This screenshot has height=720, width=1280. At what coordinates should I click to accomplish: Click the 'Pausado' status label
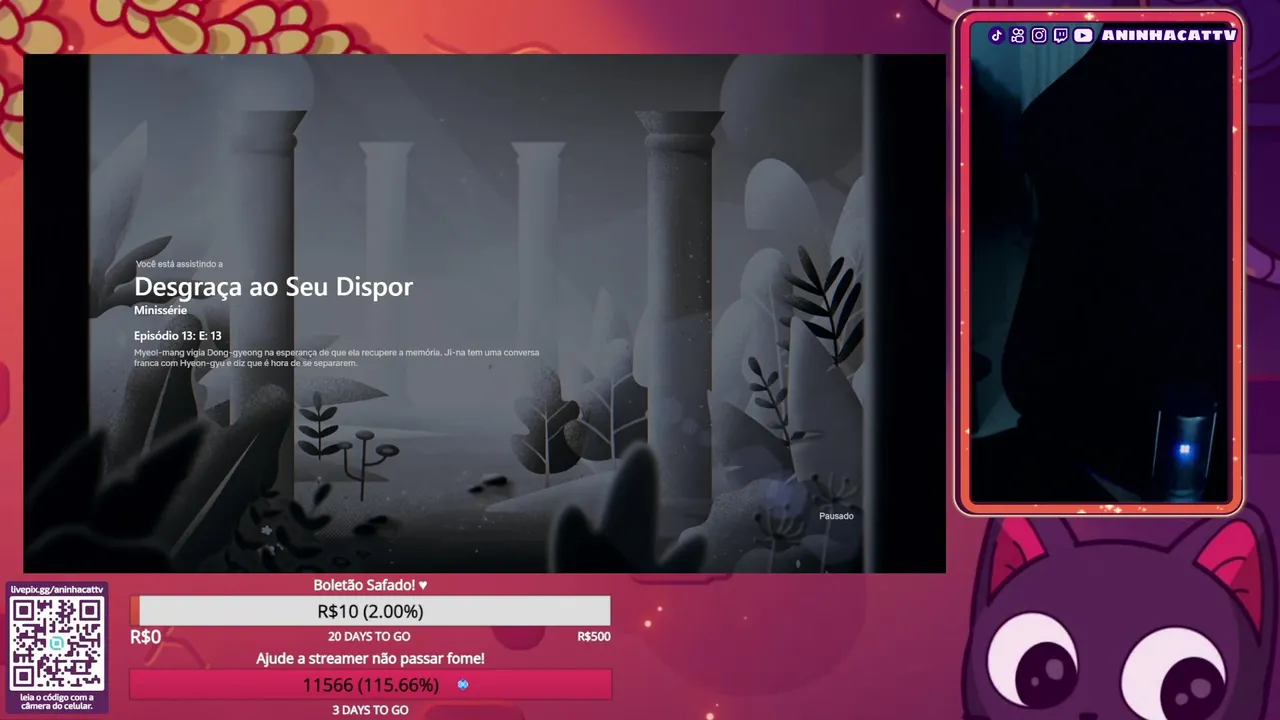point(836,516)
